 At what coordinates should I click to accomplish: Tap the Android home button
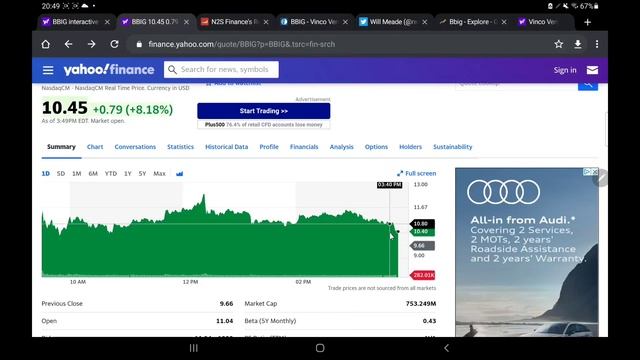tap(320, 348)
